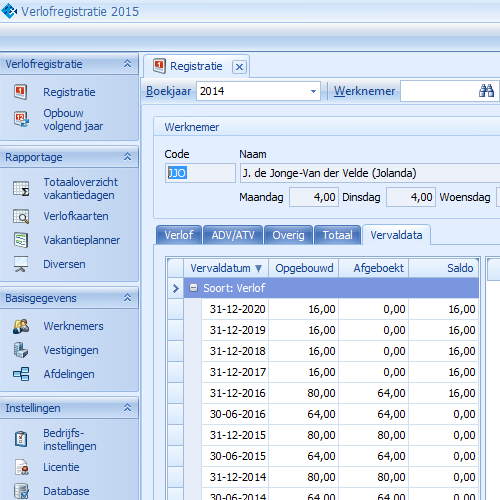Image resolution: width=500 pixels, height=500 pixels.
Task: Open Totaaloverzicht vakantiedagen report icon
Action: pos(21,189)
